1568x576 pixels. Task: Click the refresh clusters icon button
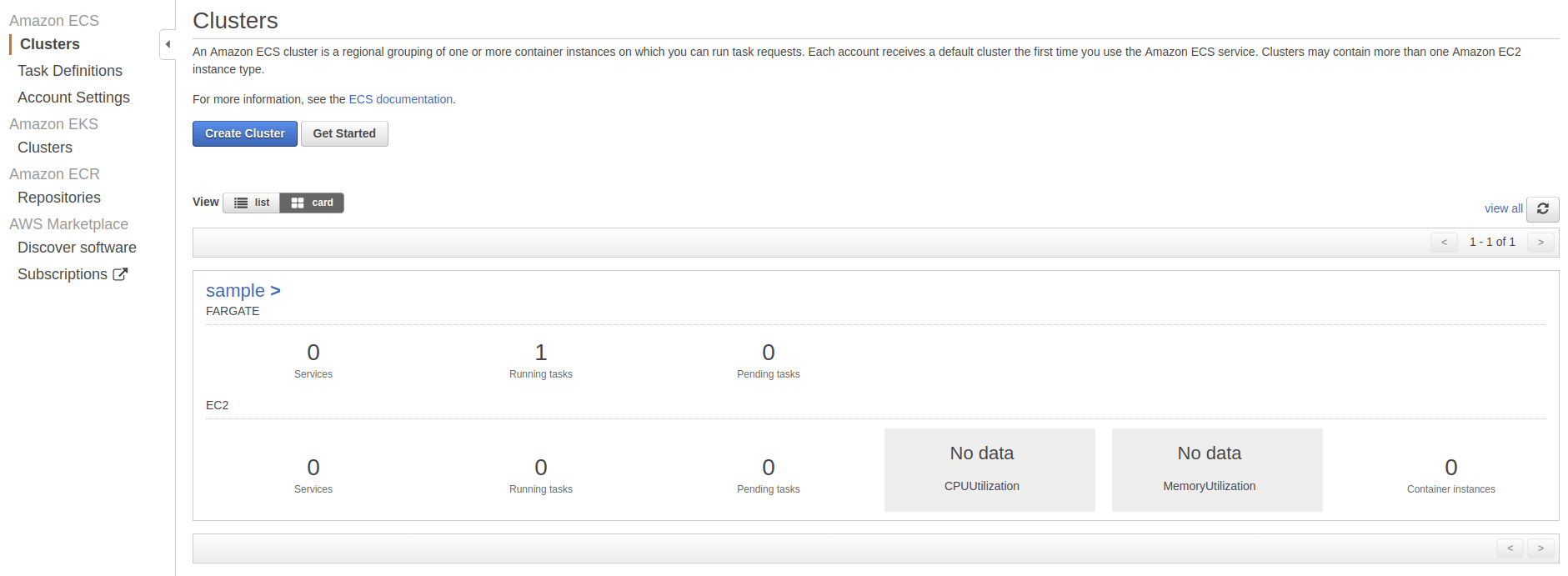[x=1542, y=209]
